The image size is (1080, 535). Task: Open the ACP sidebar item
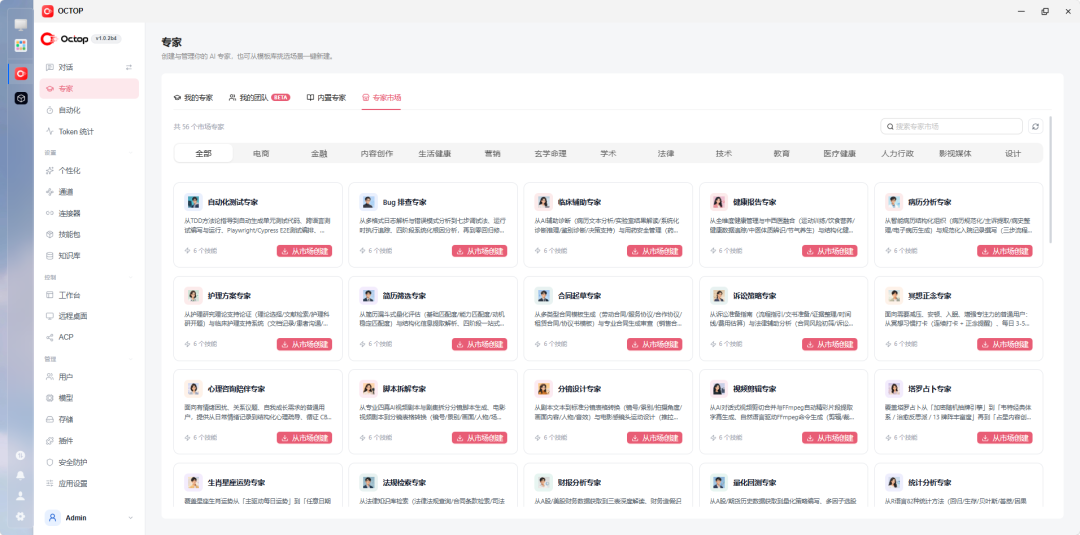(x=89, y=337)
